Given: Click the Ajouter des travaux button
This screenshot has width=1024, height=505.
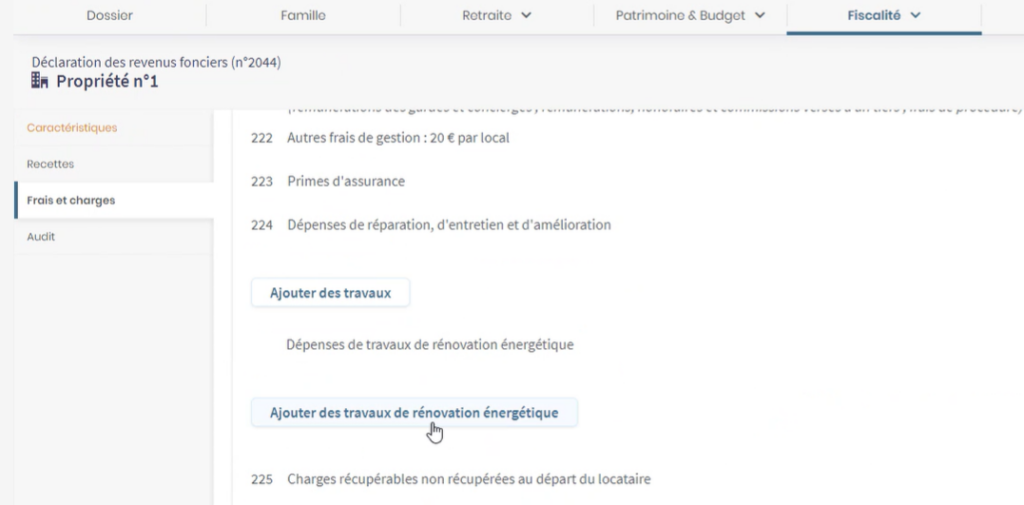Looking at the screenshot, I should (330, 293).
